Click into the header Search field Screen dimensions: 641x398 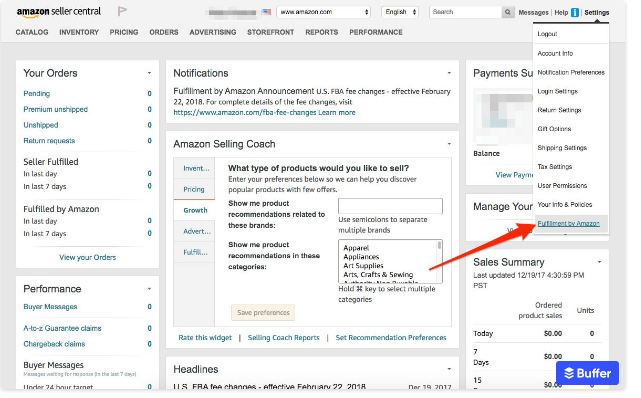tap(465, 12)
